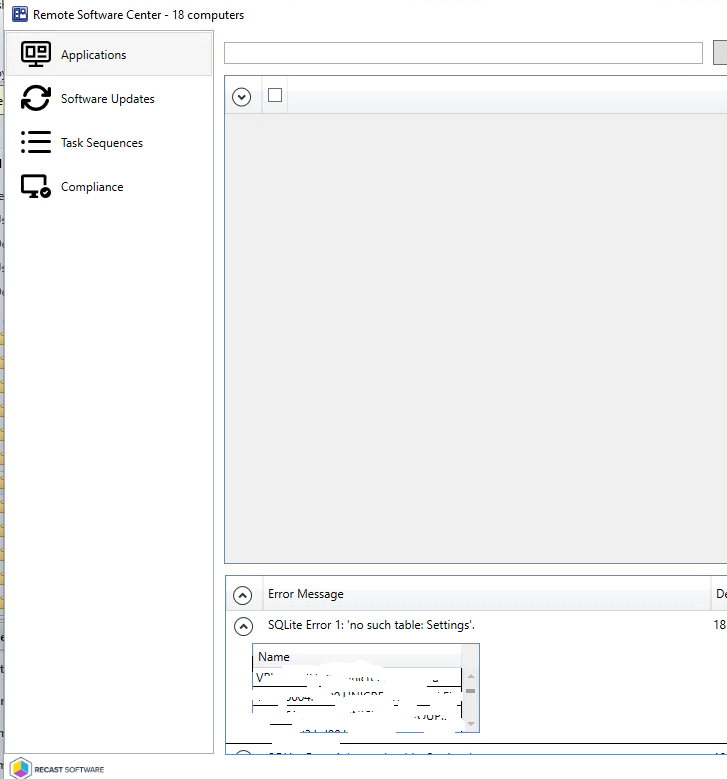Click the Software Updates refresh-arrows icon

[x=36, y=98]
